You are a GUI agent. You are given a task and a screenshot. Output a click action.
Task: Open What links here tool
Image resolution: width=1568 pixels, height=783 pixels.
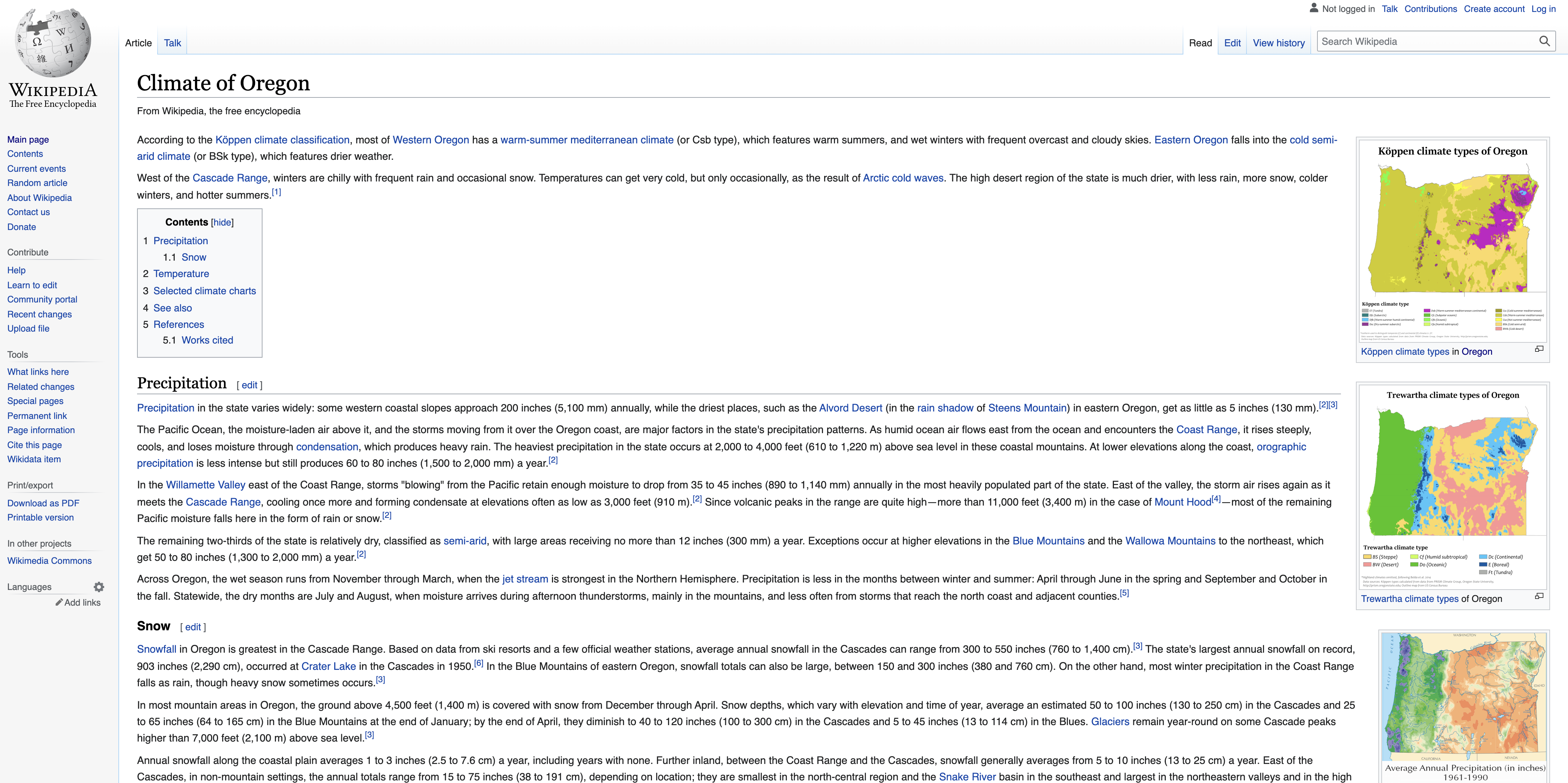[38, 372]
